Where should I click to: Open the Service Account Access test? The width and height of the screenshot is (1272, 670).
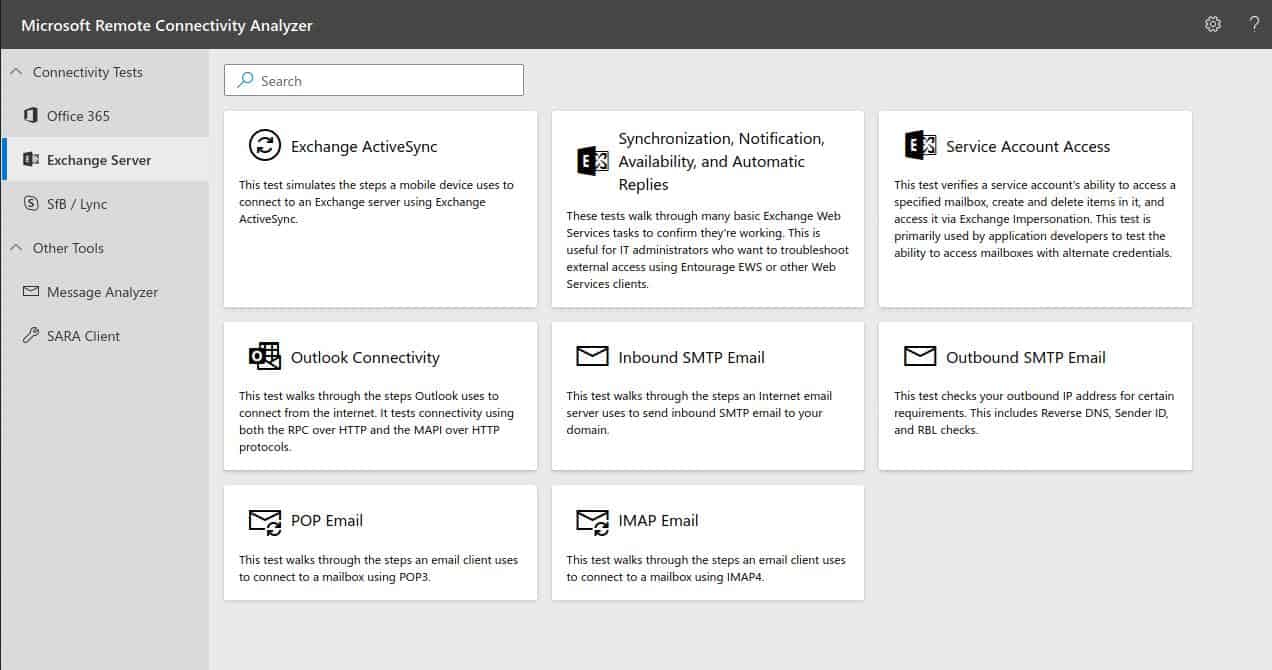click(x=1035, y=209)
